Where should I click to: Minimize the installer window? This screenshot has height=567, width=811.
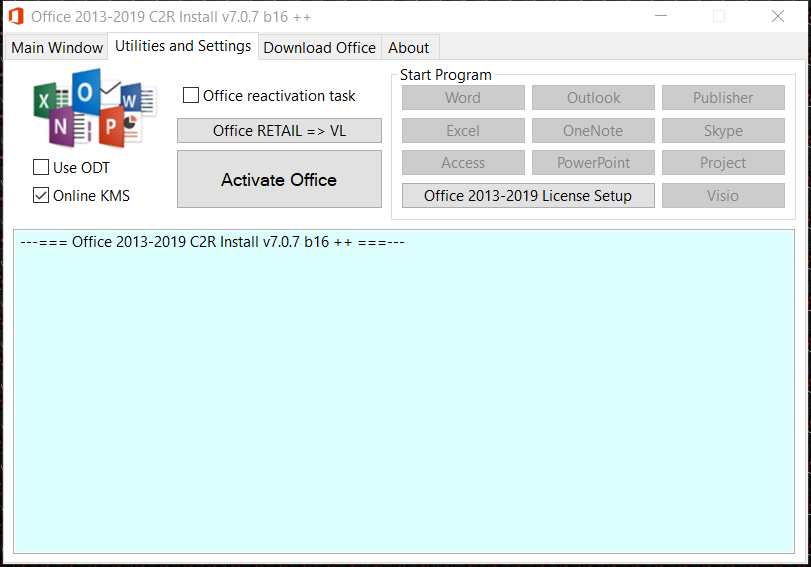pyautogui.click(x=660, y=16)
